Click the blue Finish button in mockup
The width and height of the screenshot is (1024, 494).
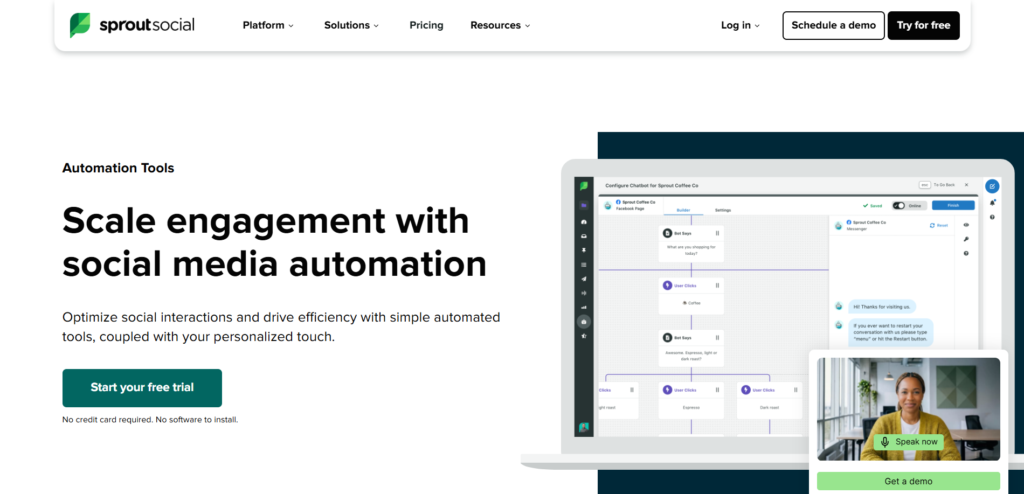point(953,205)
